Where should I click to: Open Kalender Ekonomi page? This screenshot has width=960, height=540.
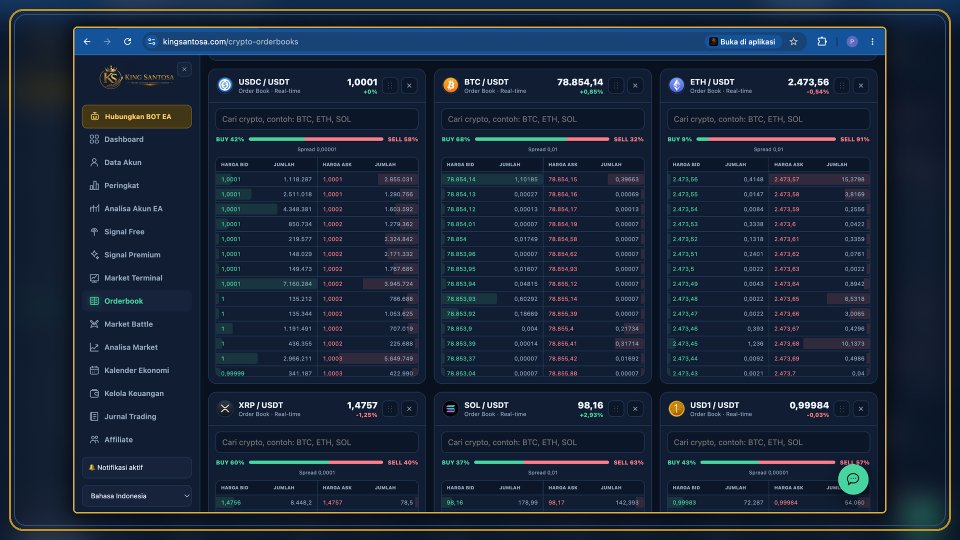pos(137,370)
